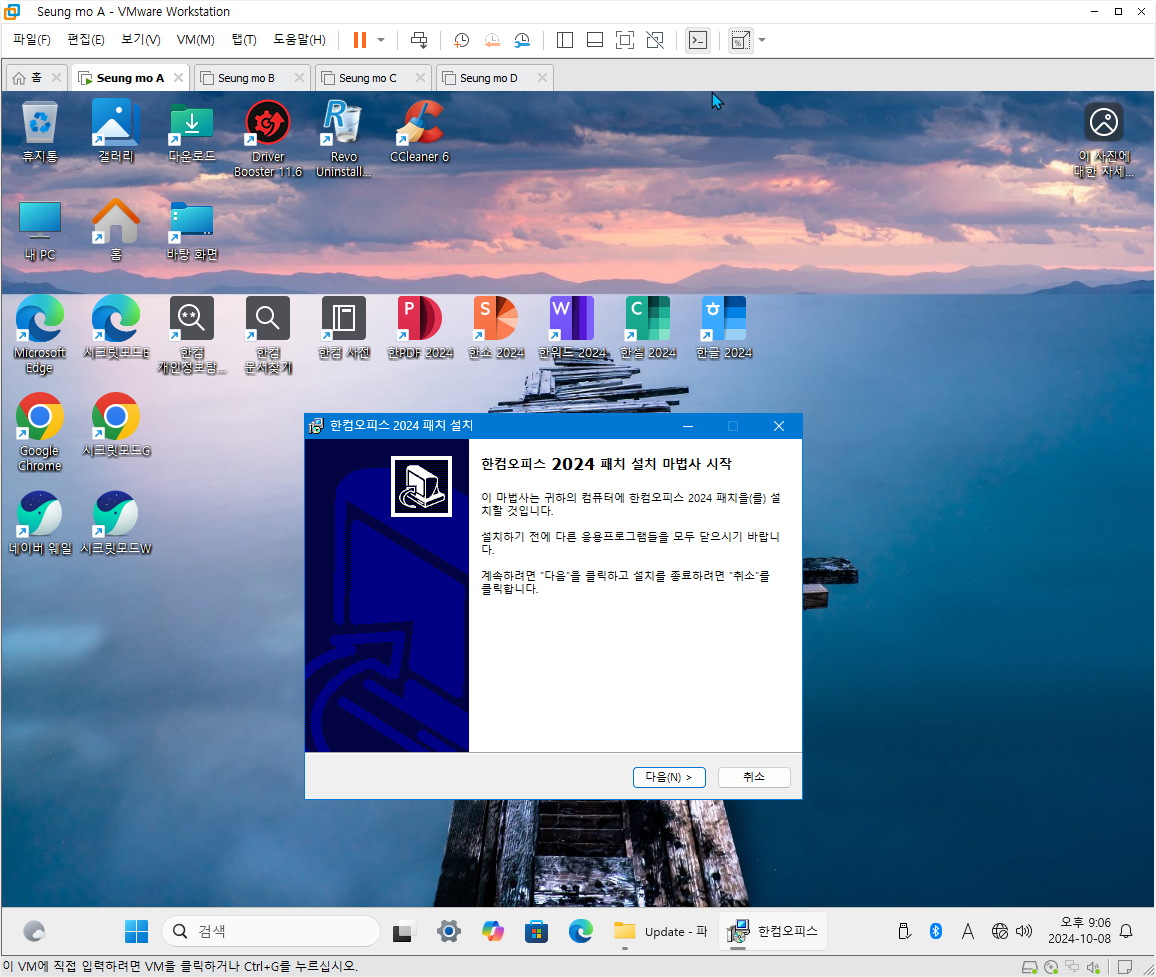The width and height of the screenshot is (1156, 977).
Task: Open Copilot from the taskbar
Action: [x=492, y=931]
